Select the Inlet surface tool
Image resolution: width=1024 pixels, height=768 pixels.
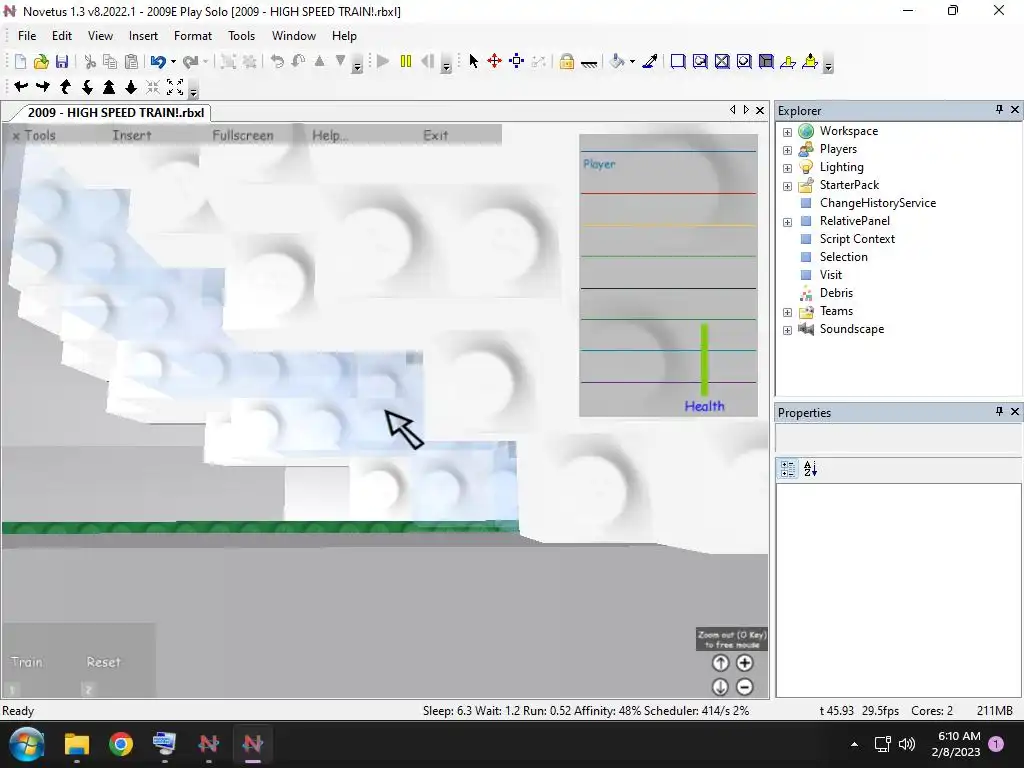tap(744, 61)
